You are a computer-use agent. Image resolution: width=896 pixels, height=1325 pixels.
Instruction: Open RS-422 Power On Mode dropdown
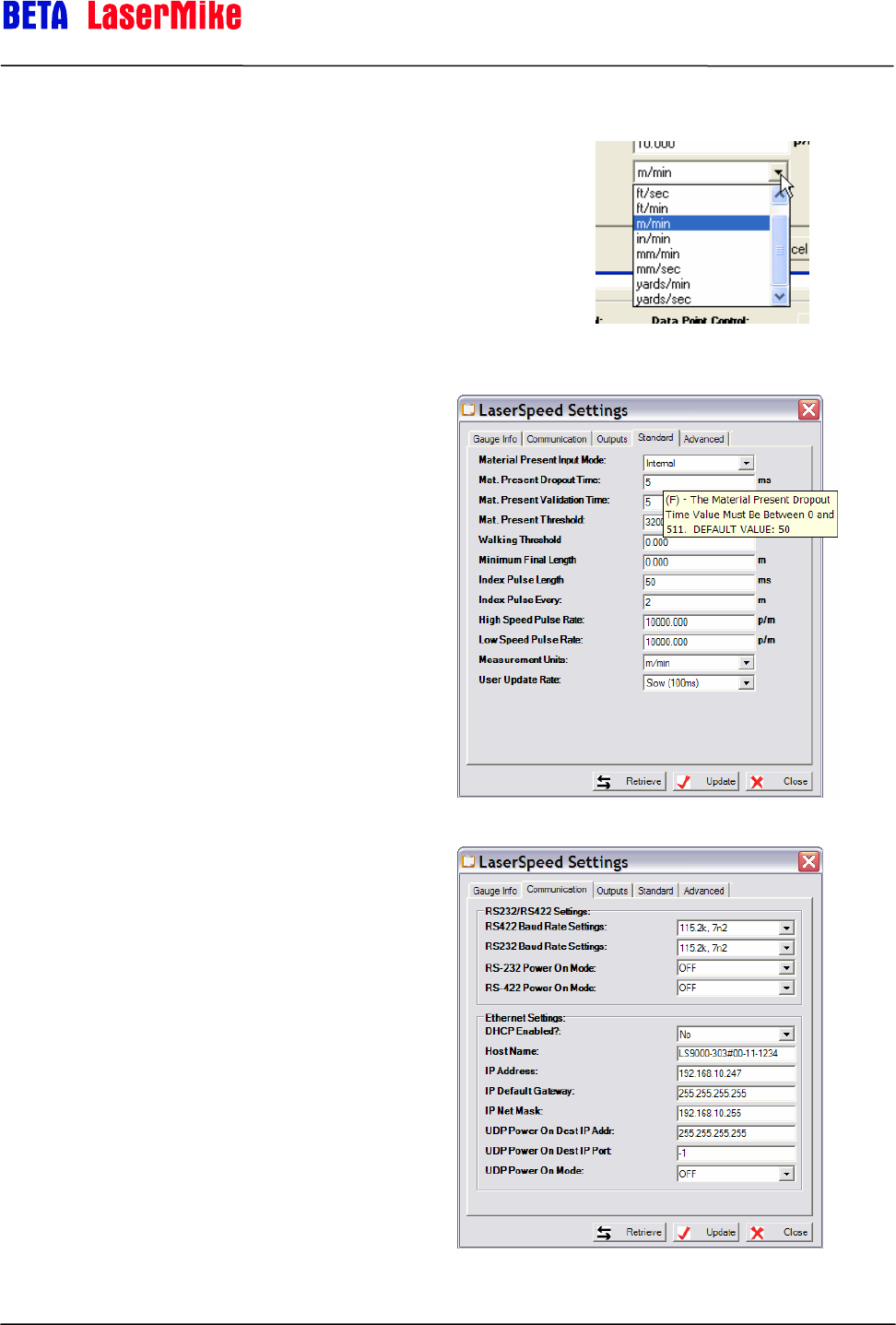point(786,988)
